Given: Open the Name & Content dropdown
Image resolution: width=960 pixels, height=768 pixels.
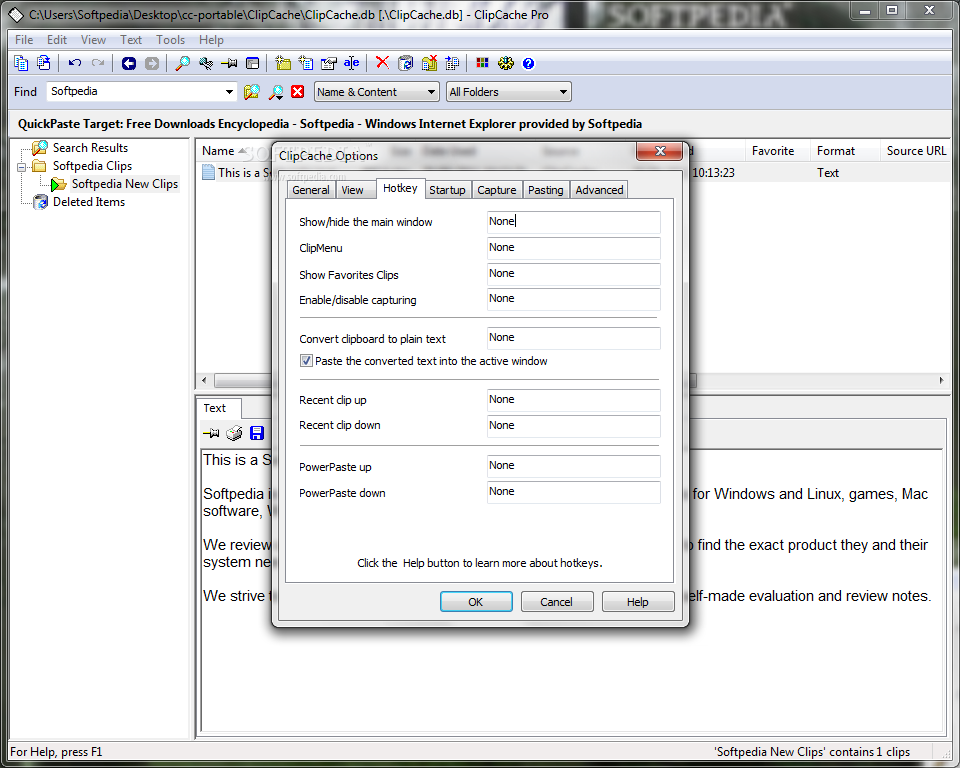Looking at the screenshot, I should [x=377, y=92].
